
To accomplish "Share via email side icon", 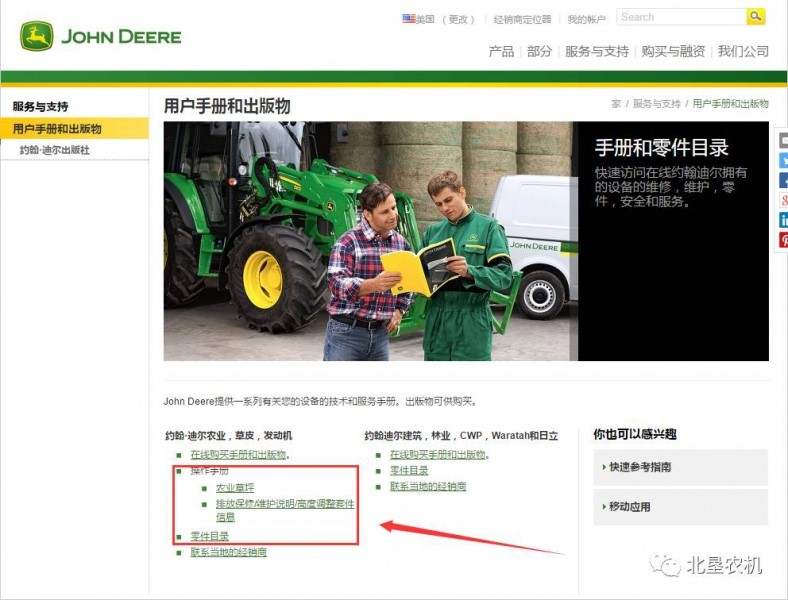I will (783, 141).
